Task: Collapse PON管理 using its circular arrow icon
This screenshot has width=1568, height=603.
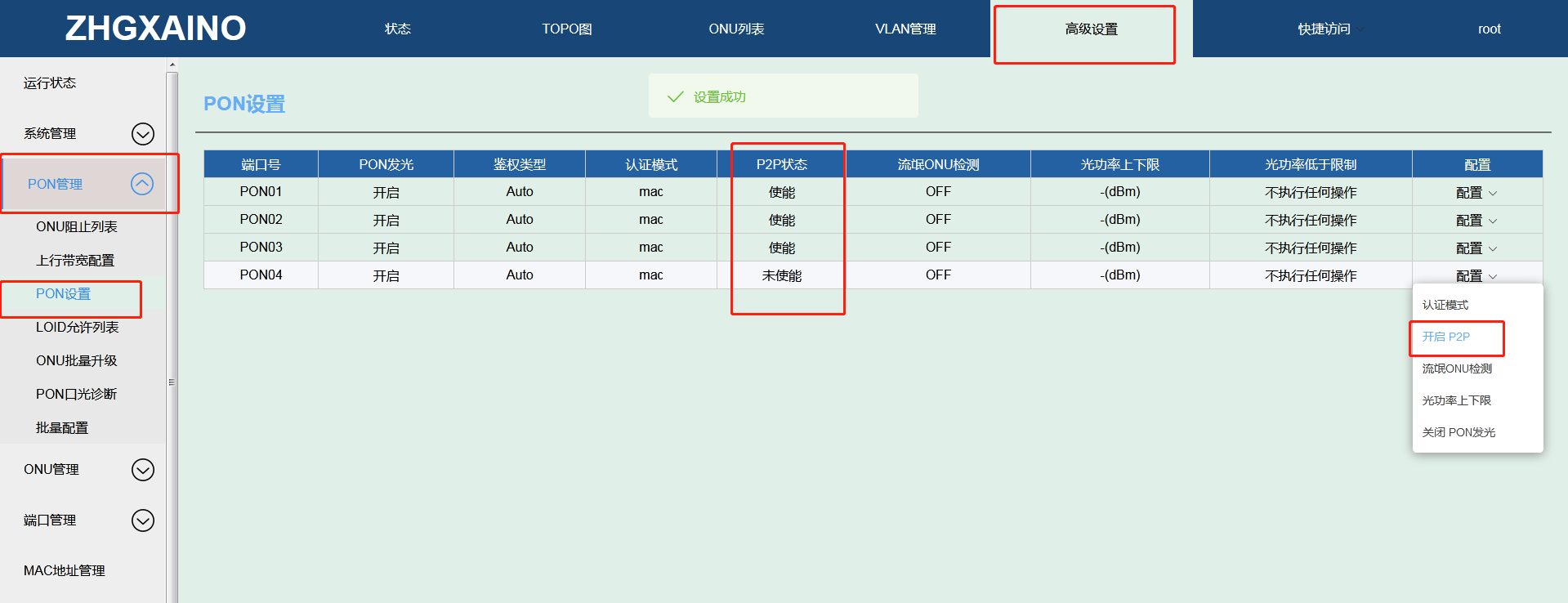Action: point(142,184)
